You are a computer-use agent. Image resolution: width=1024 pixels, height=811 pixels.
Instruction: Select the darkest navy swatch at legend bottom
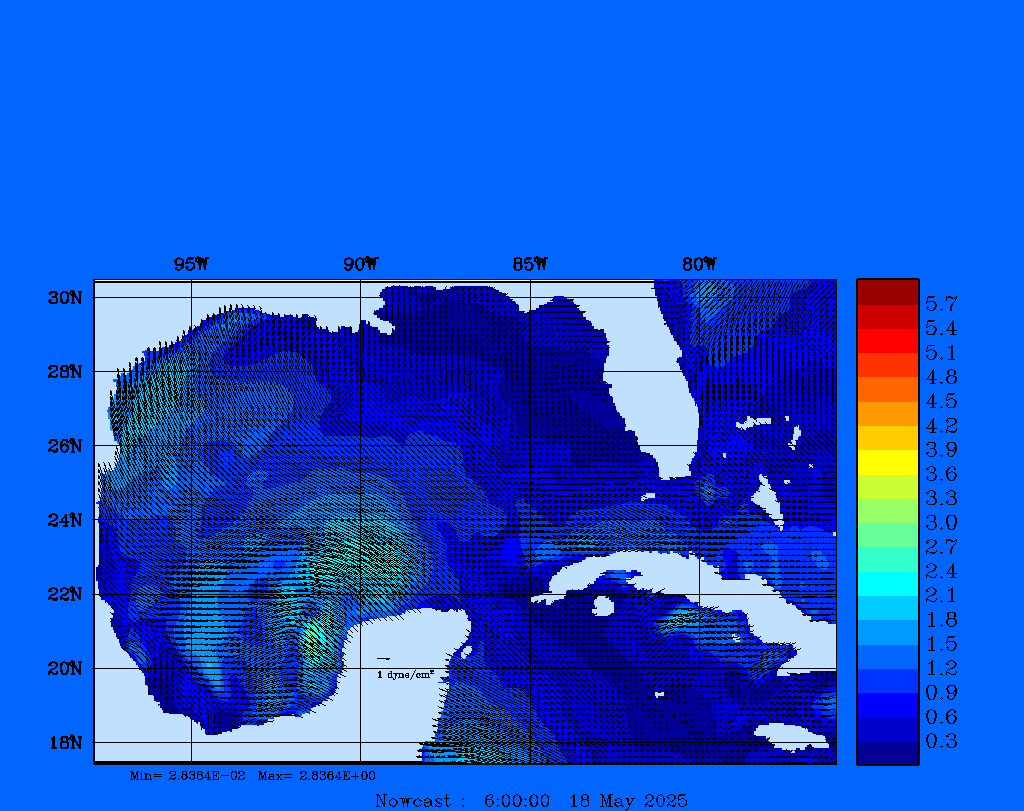[x=887, y=753]
